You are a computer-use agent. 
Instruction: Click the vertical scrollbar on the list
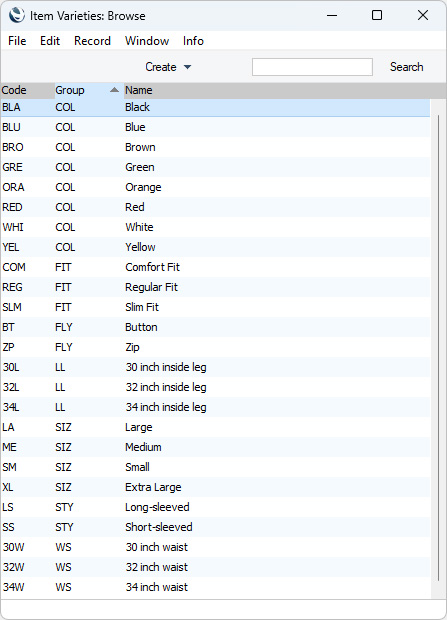[438, 348]
